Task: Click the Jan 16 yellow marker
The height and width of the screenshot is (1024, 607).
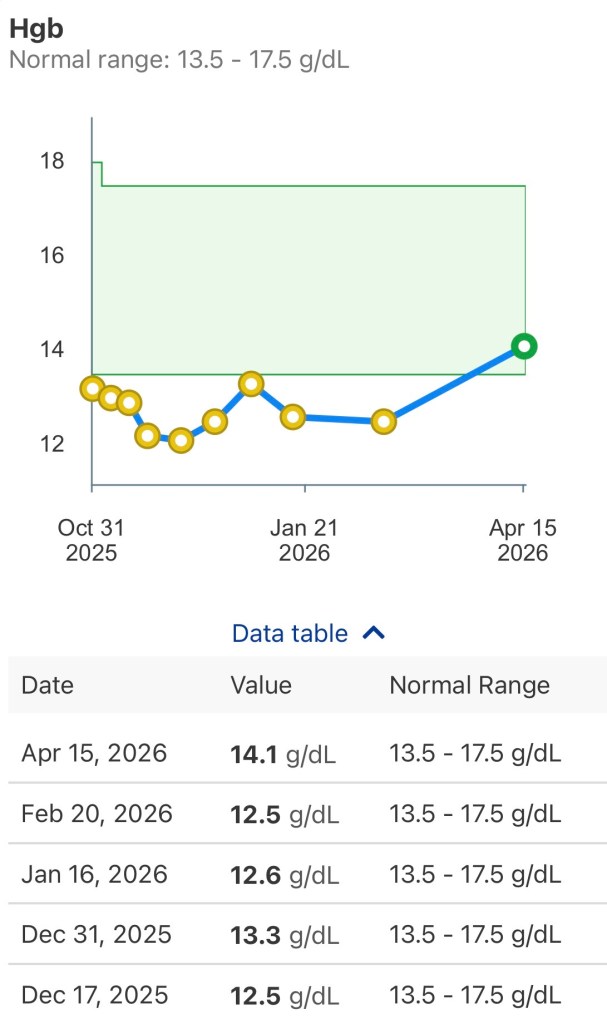Action: point(291,416)
